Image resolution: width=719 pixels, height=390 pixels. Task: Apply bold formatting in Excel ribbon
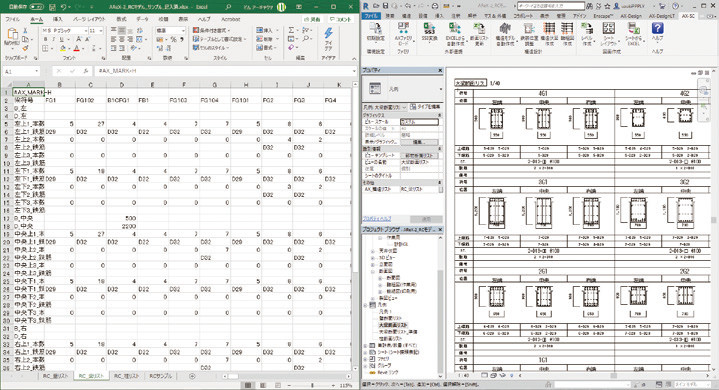[x=45, y=39]
